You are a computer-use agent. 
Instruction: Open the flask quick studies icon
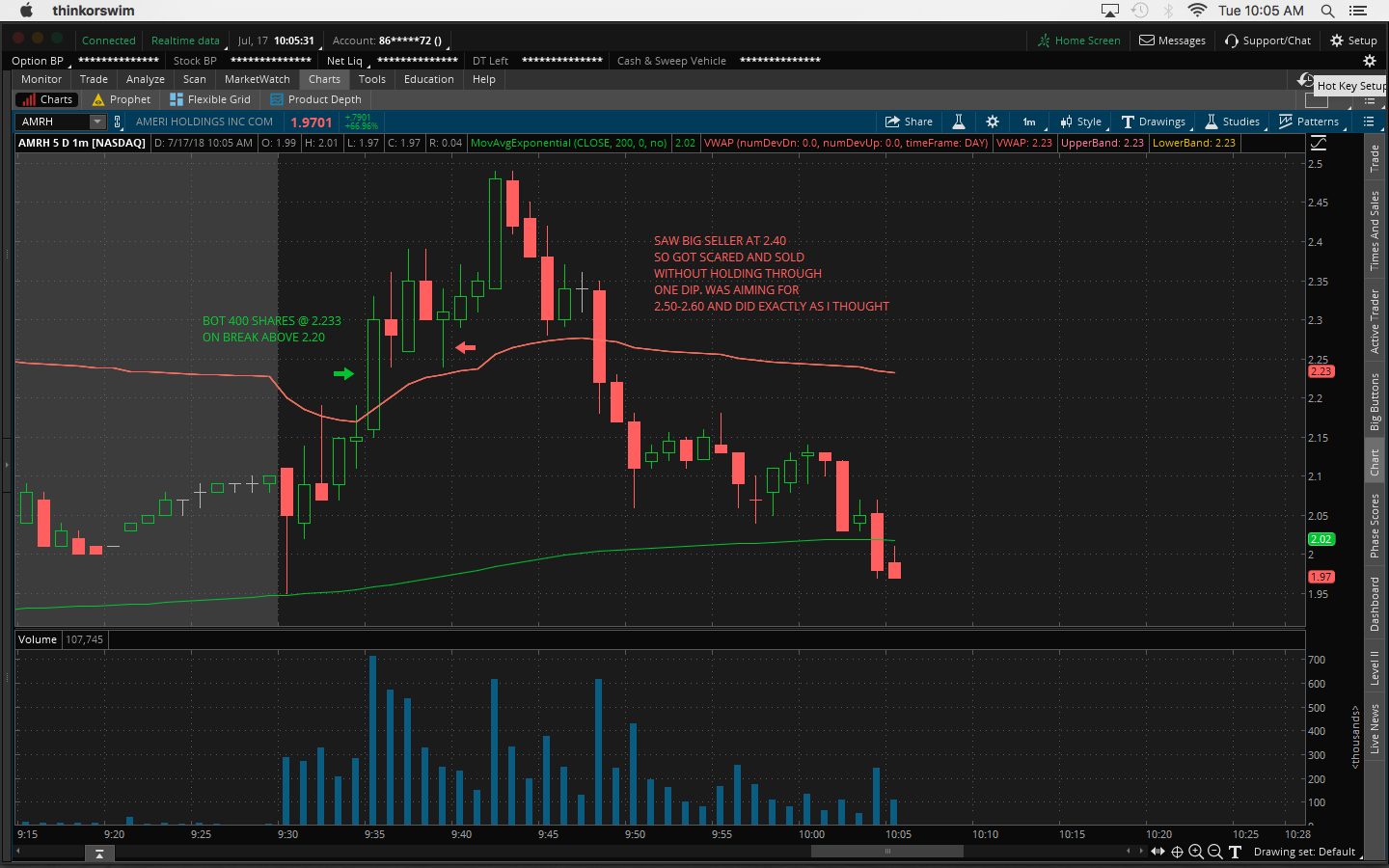959,122
